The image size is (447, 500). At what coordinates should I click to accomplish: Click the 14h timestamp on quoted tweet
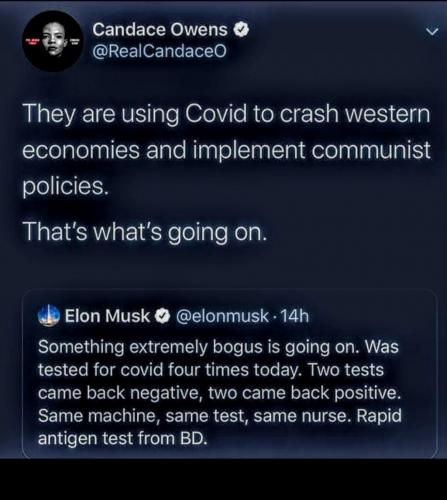coord(295,316)
